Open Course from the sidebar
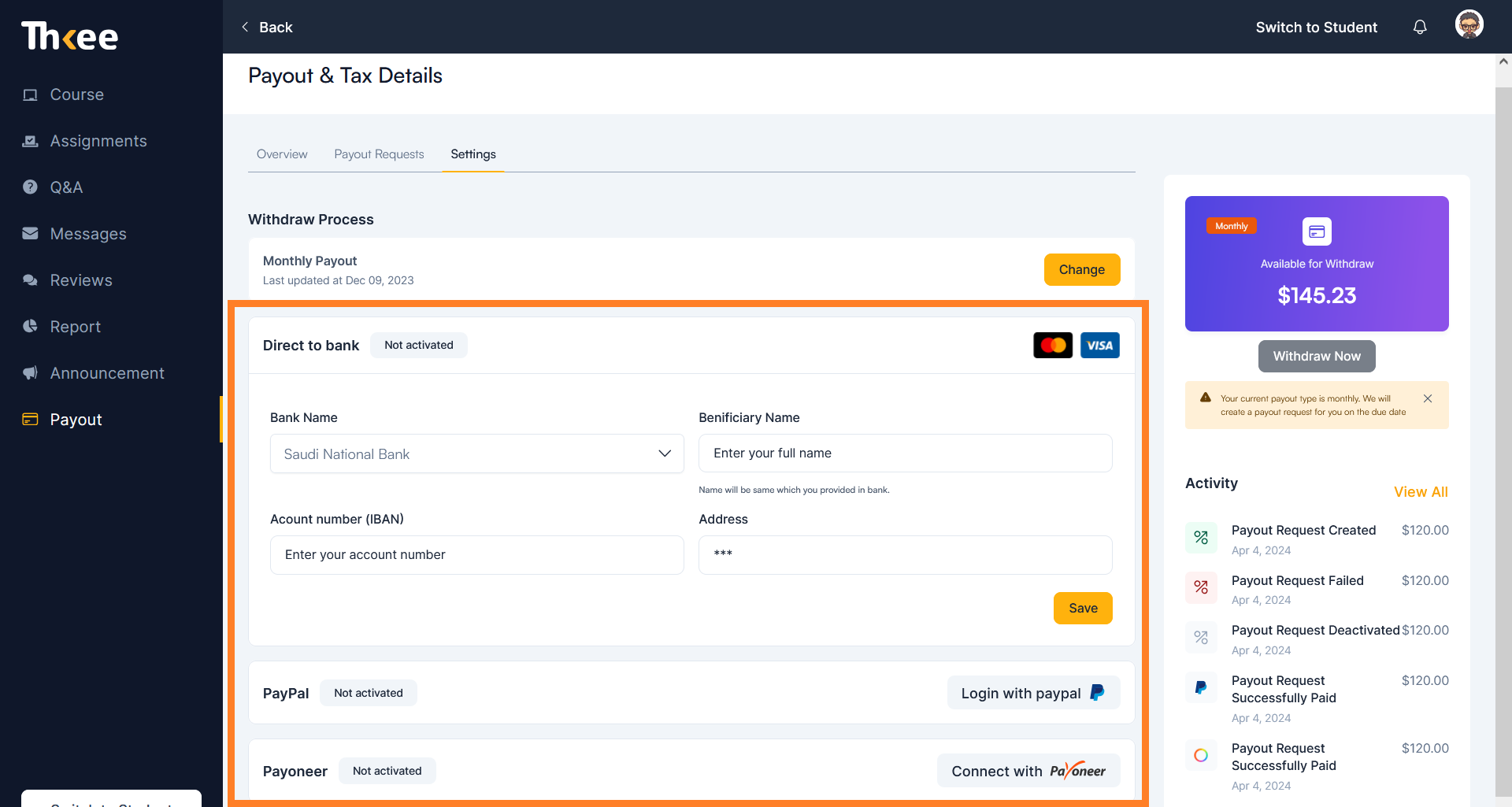The height and width of the screenshot is (807, 1512). 76,94
